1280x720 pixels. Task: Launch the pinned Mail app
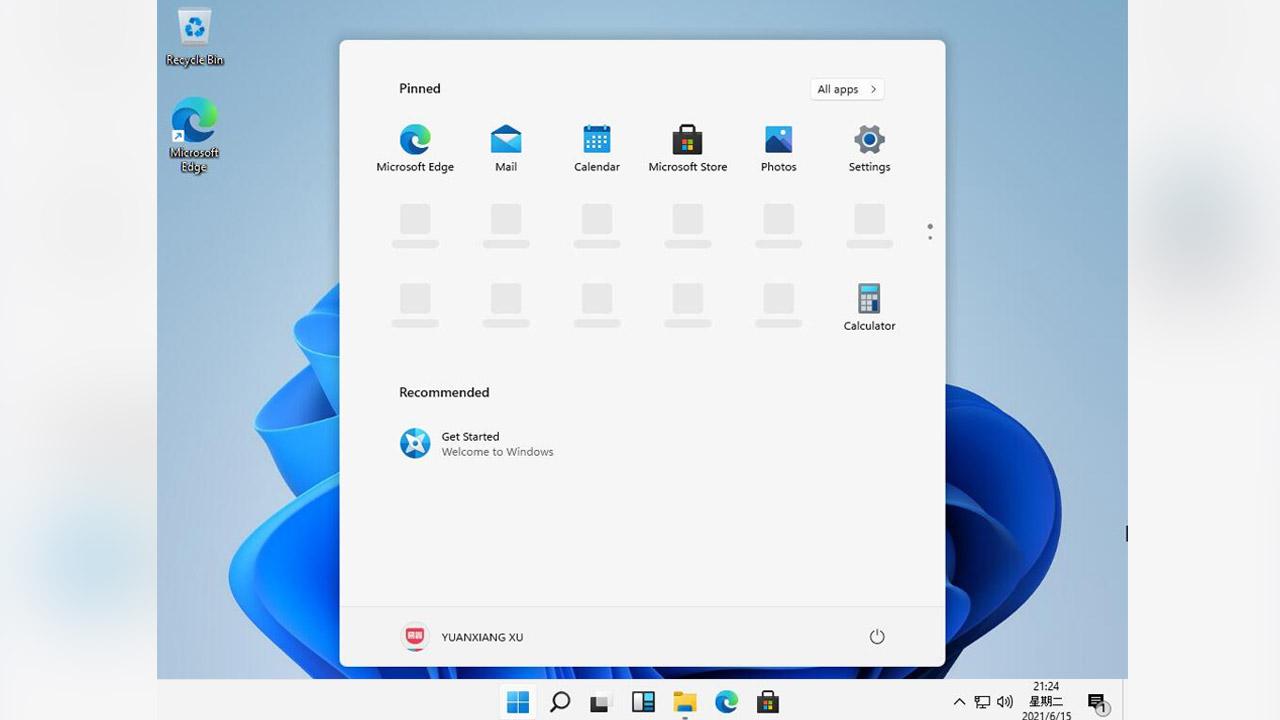pyautogui.click(x=506, y=149)
